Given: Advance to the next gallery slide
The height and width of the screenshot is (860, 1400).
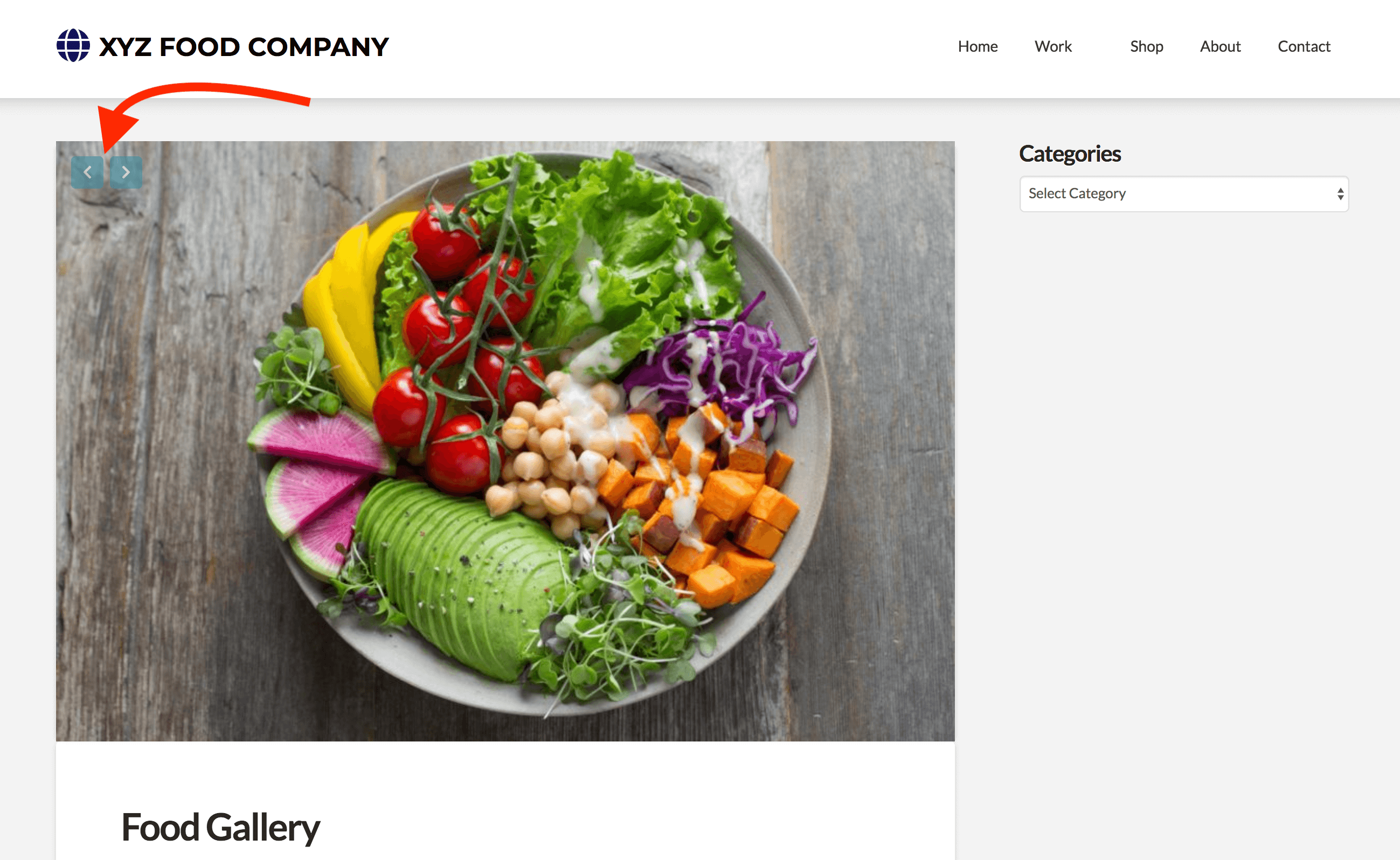Looking at the screenshot, I should coord(126,172).
